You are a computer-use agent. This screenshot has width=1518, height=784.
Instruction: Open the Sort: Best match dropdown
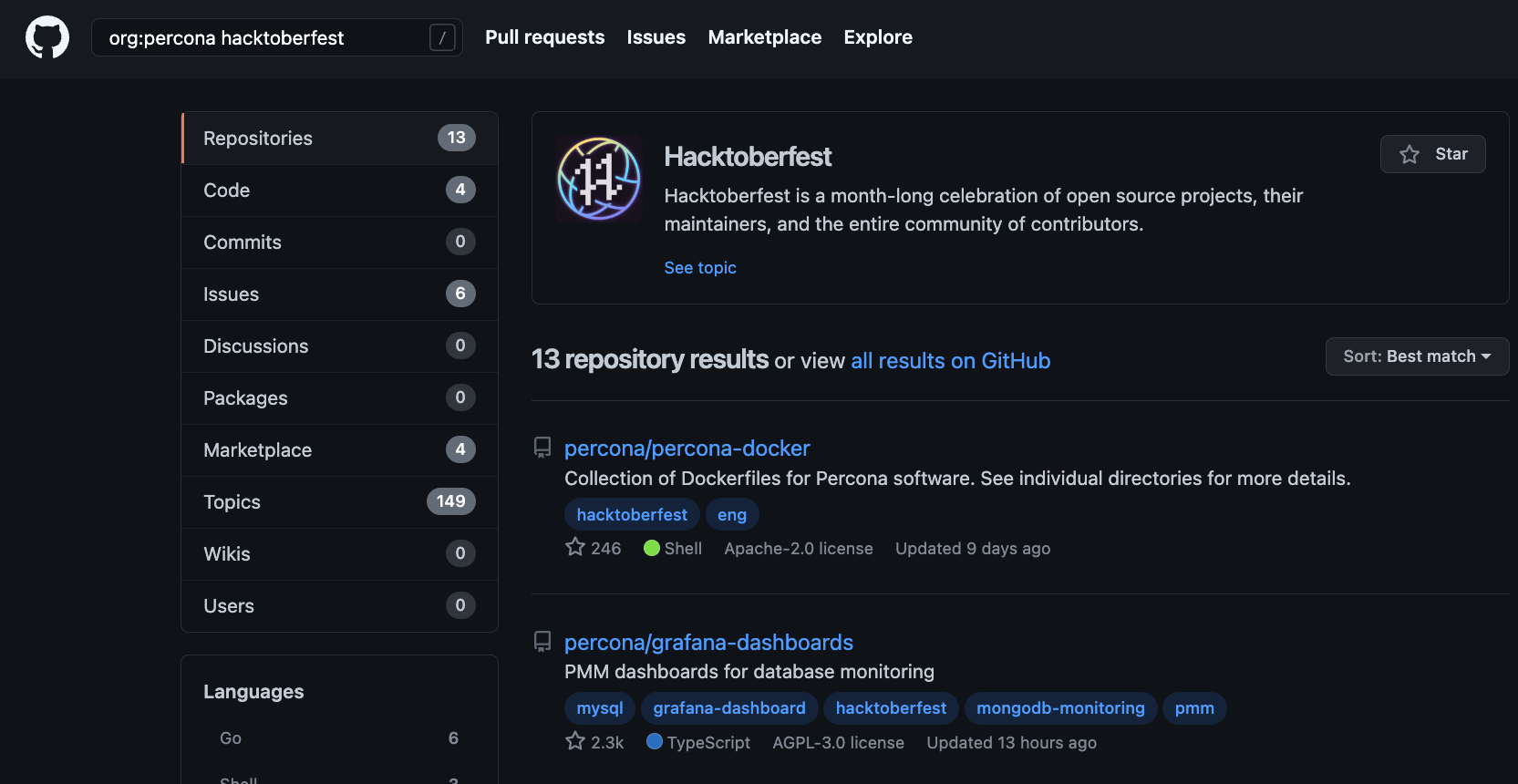click(x=1417, y=356)
